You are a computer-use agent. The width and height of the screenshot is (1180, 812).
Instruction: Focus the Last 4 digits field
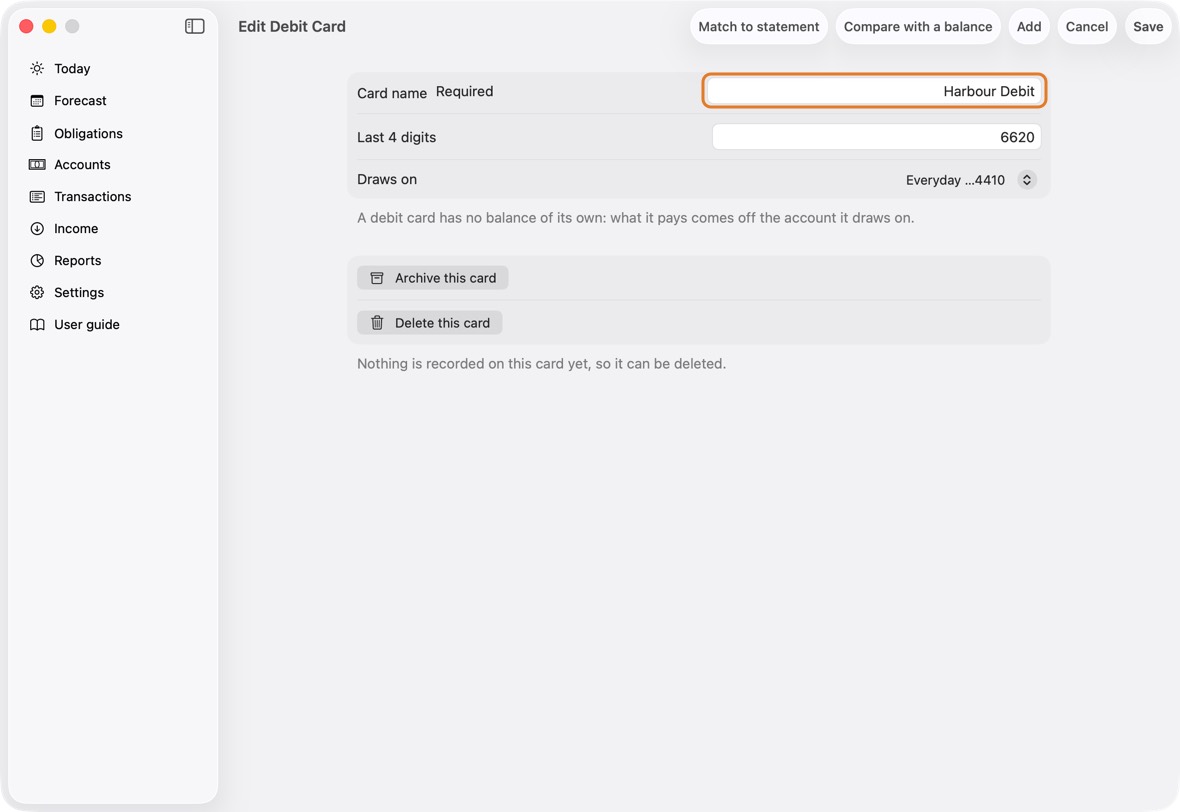877,137
